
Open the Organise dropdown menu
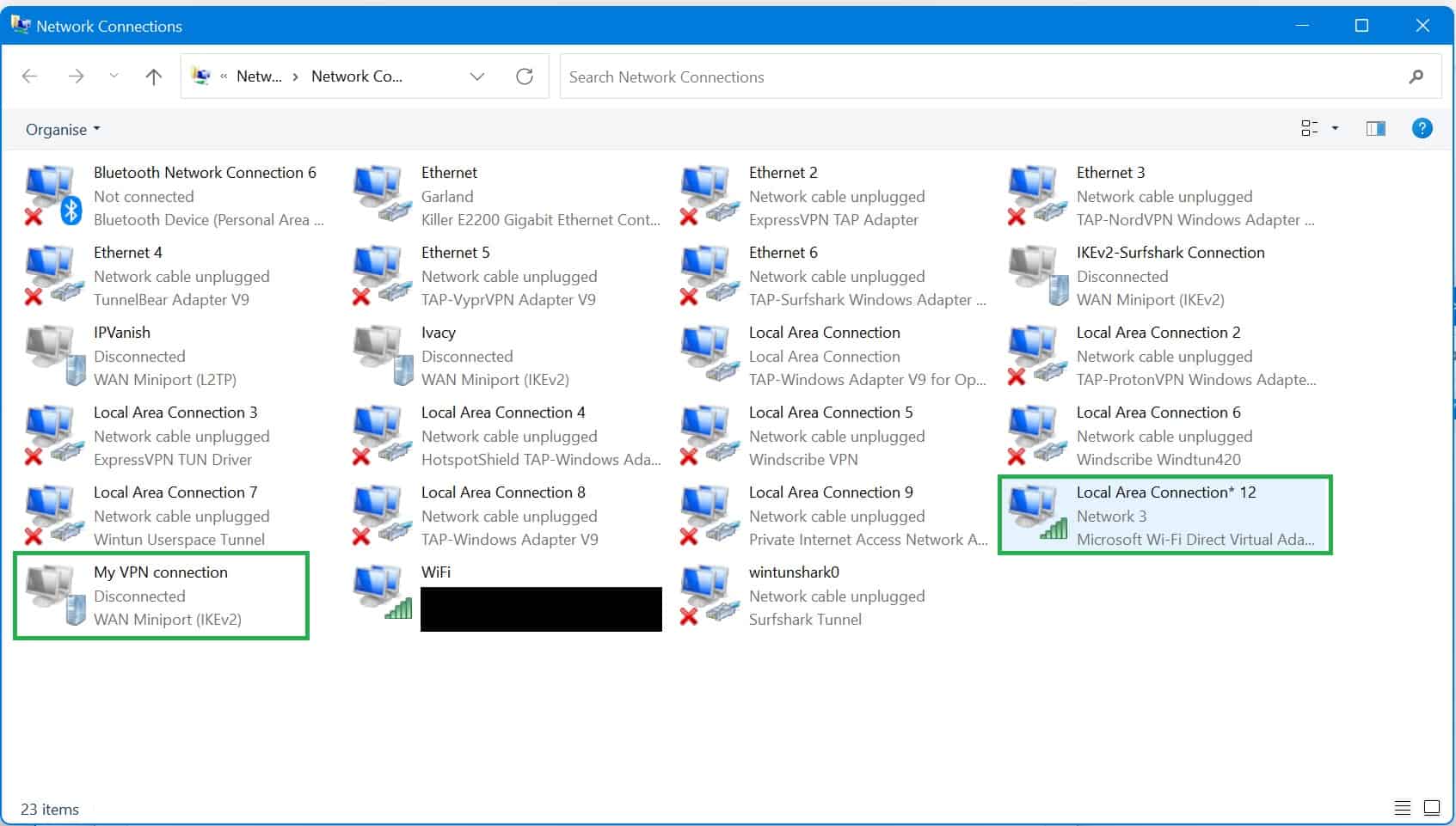(63, 129)
